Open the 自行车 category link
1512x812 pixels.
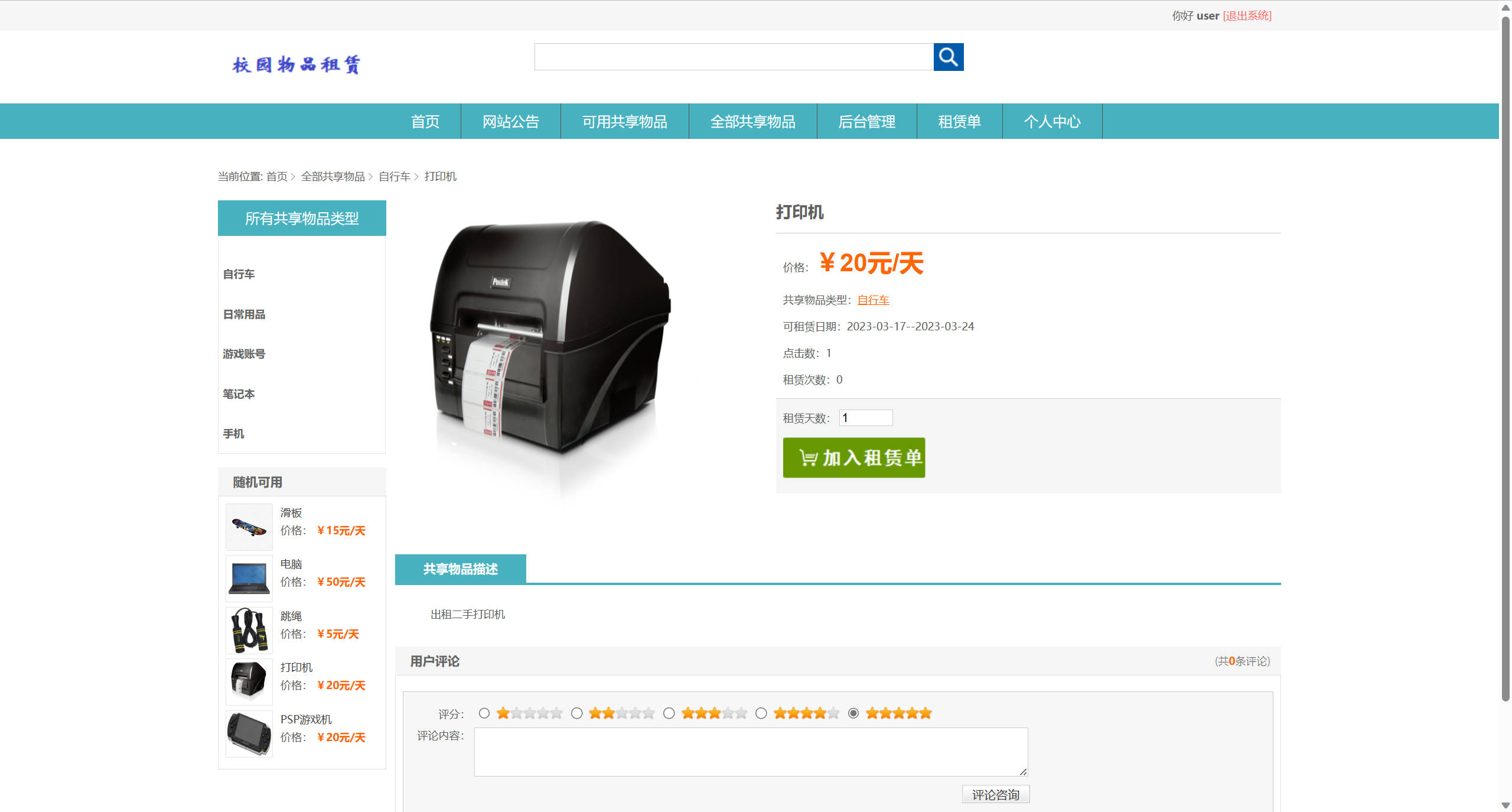point(872,300)
